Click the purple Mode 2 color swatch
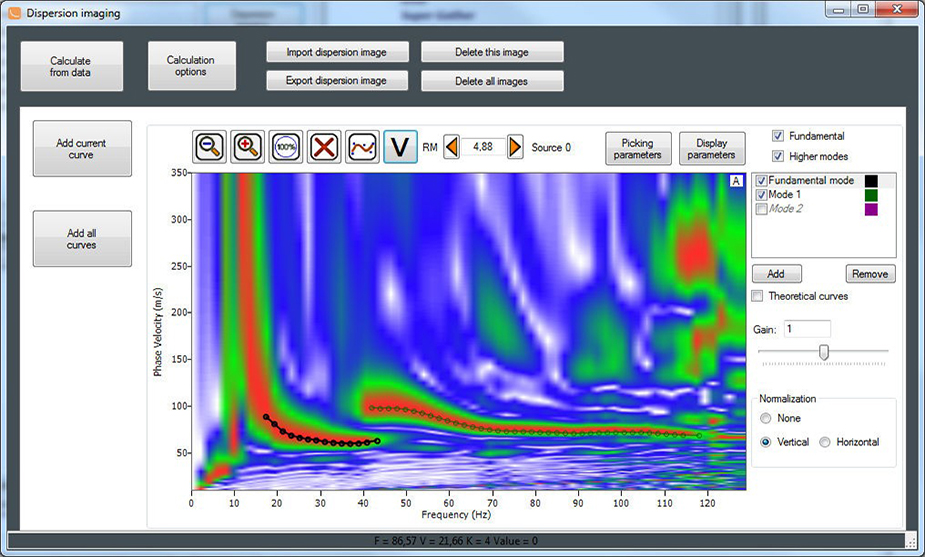Screen dimensions: 925x557 [x=872, y=209]
